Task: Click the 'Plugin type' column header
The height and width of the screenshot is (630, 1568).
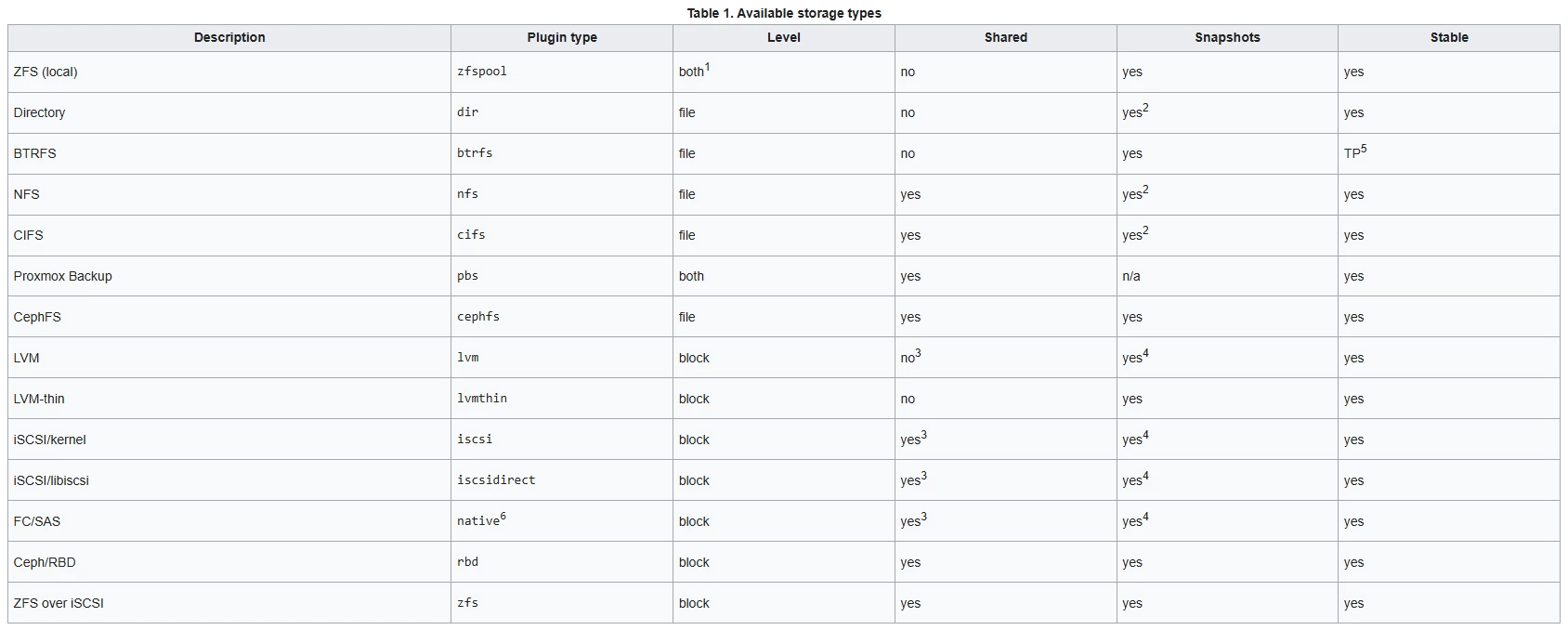Action: coord(562,38)
